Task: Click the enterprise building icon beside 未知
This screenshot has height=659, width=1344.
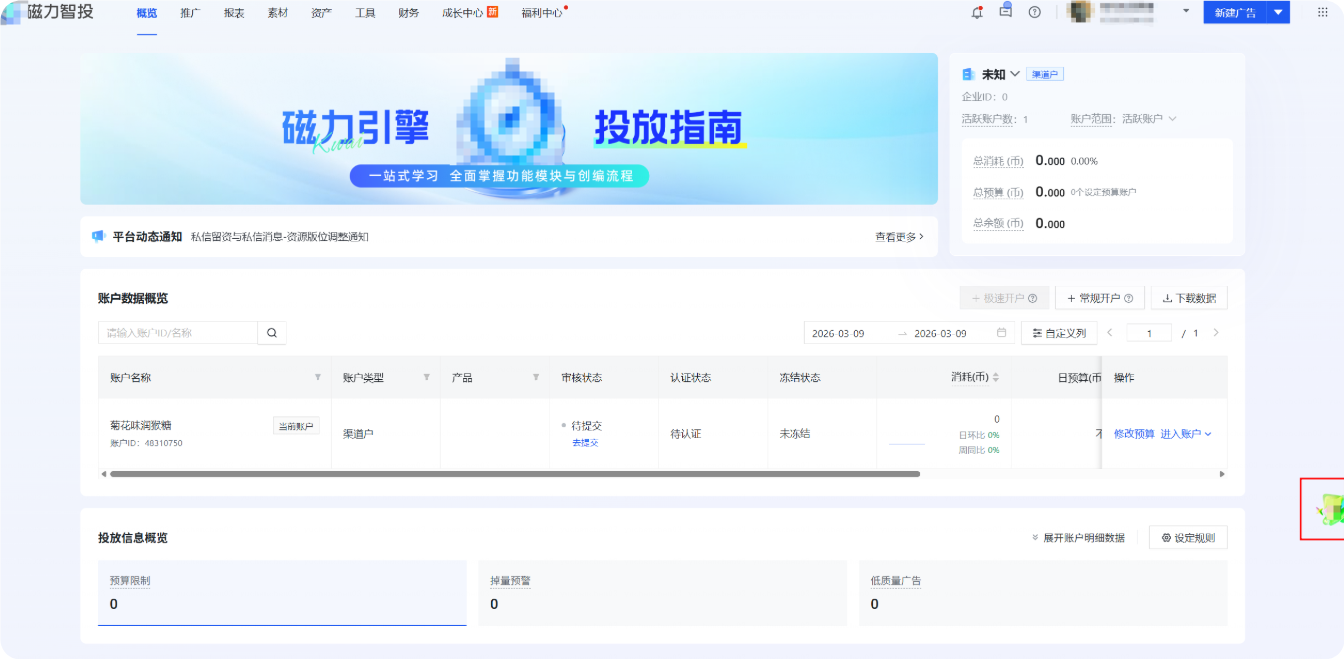Action: (968, 74)
